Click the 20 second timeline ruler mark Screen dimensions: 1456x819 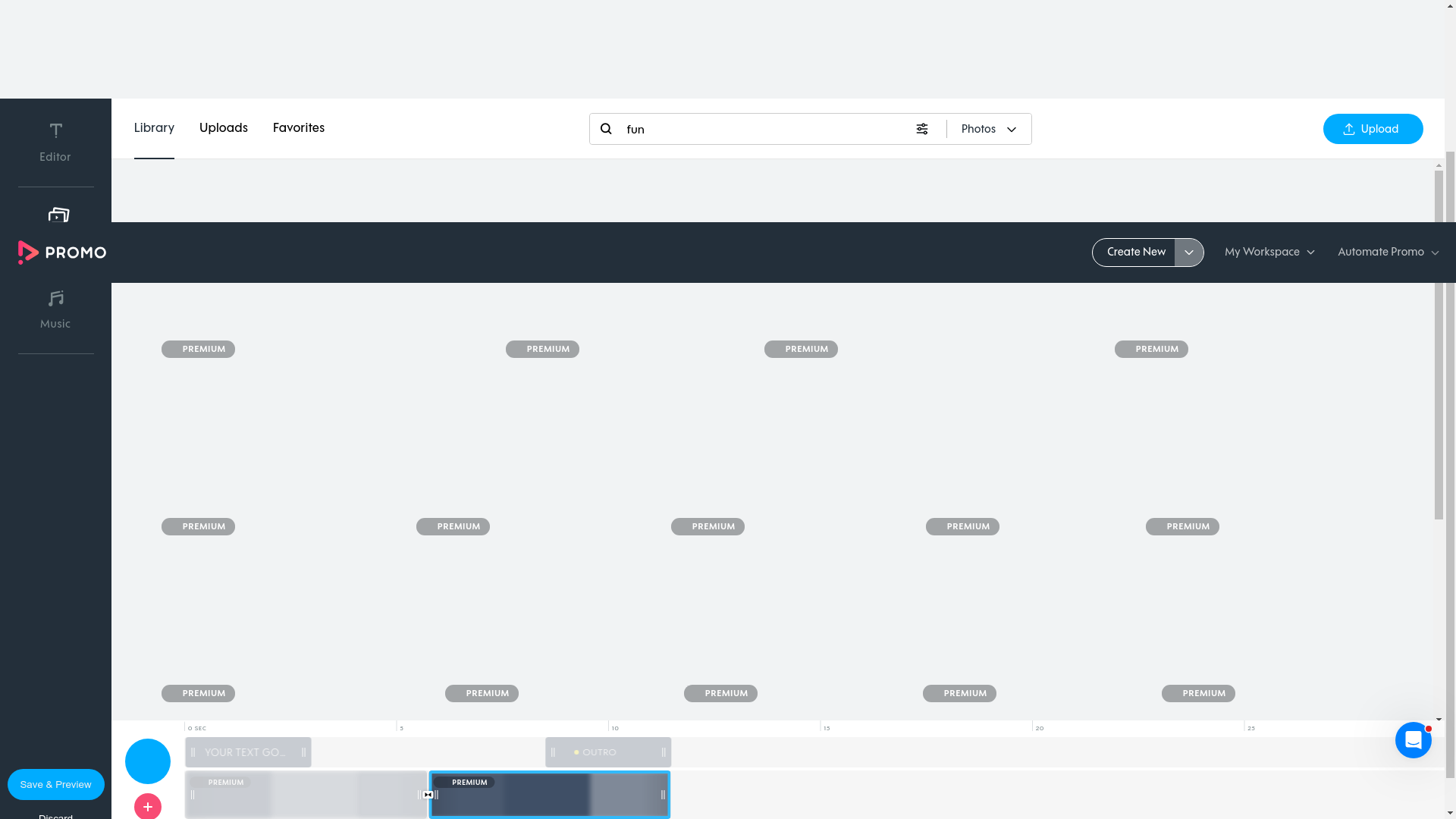pyautogui.click(x=1040, y=728)
